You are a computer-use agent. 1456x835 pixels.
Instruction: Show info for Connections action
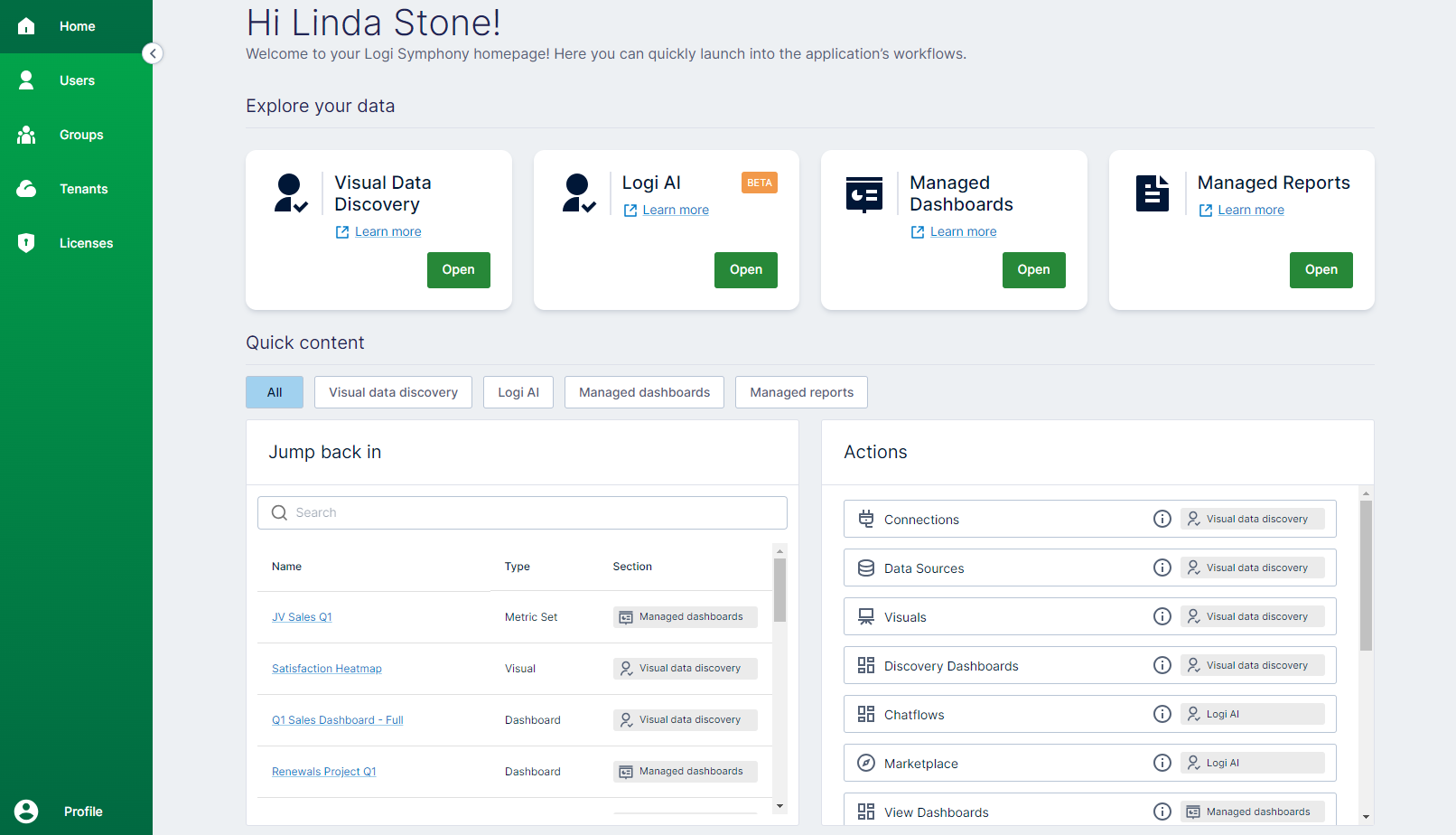tap(1162, 519)
